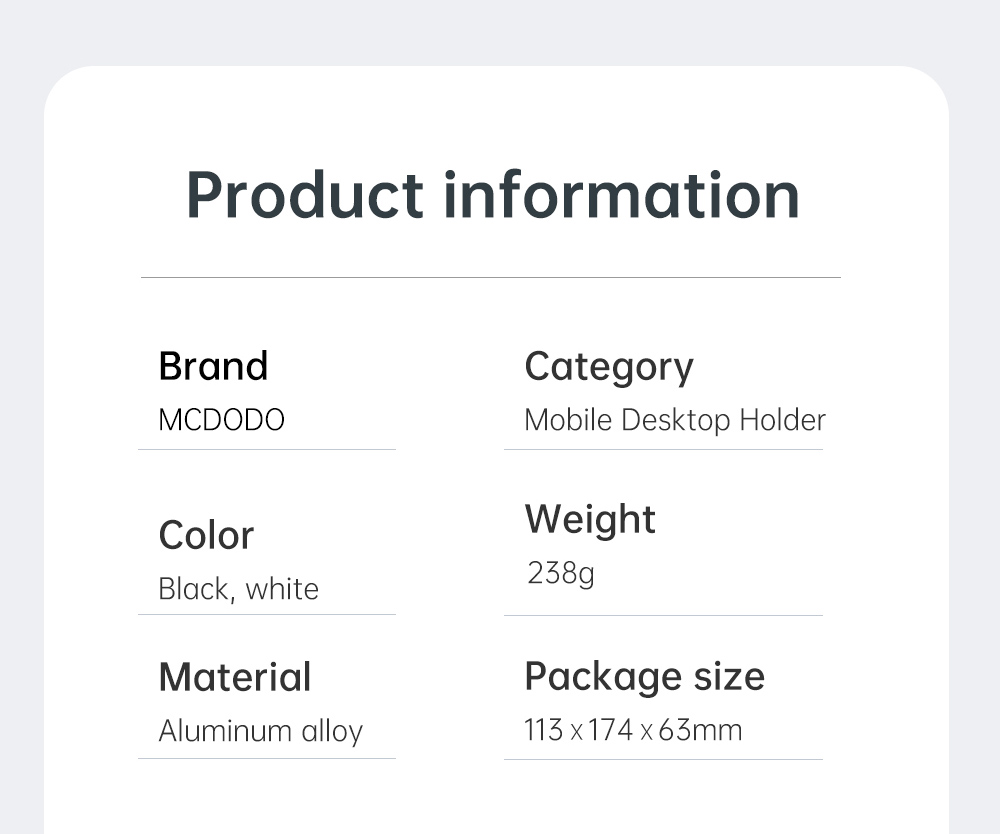Click the Mobile Desktop Holder text
The width and height of the screenshot is (1000, 834).
click(675, 421)
